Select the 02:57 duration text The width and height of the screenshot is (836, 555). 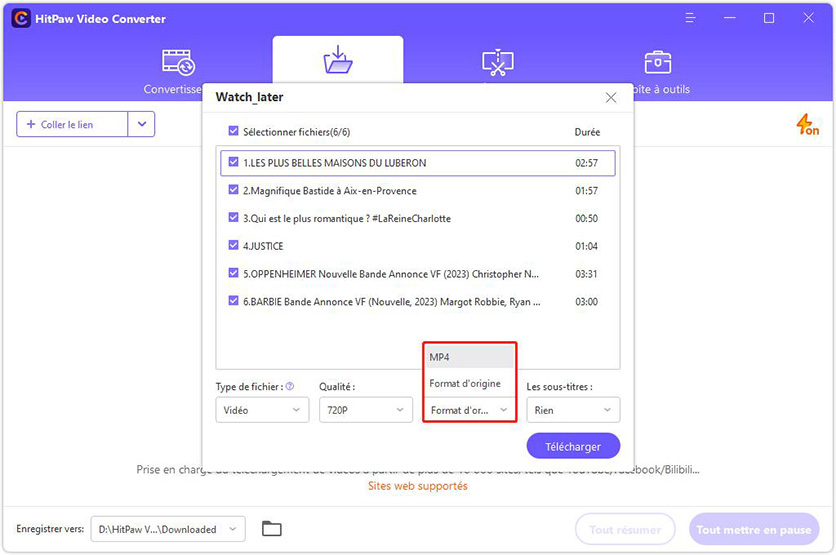(x=586, y=163)
